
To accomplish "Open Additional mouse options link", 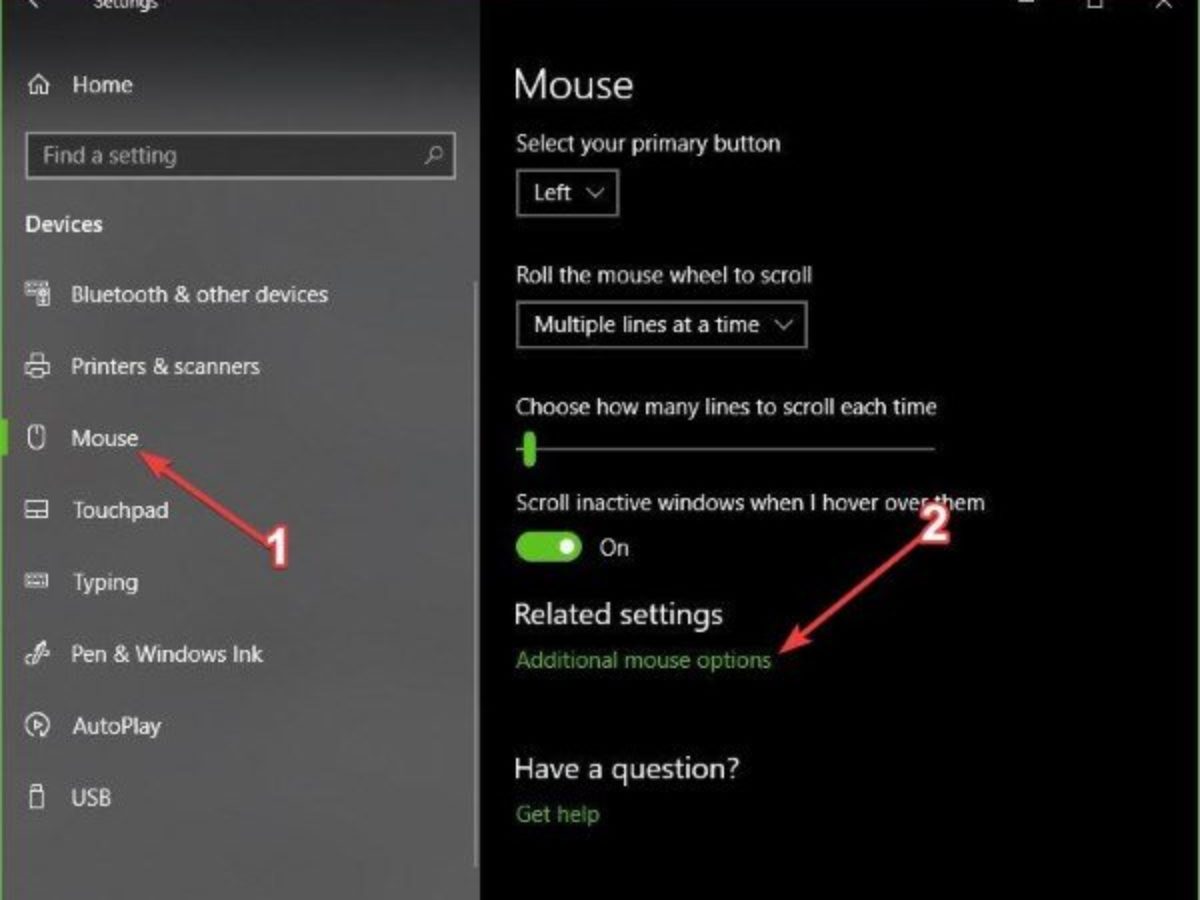I will [643, 660].
